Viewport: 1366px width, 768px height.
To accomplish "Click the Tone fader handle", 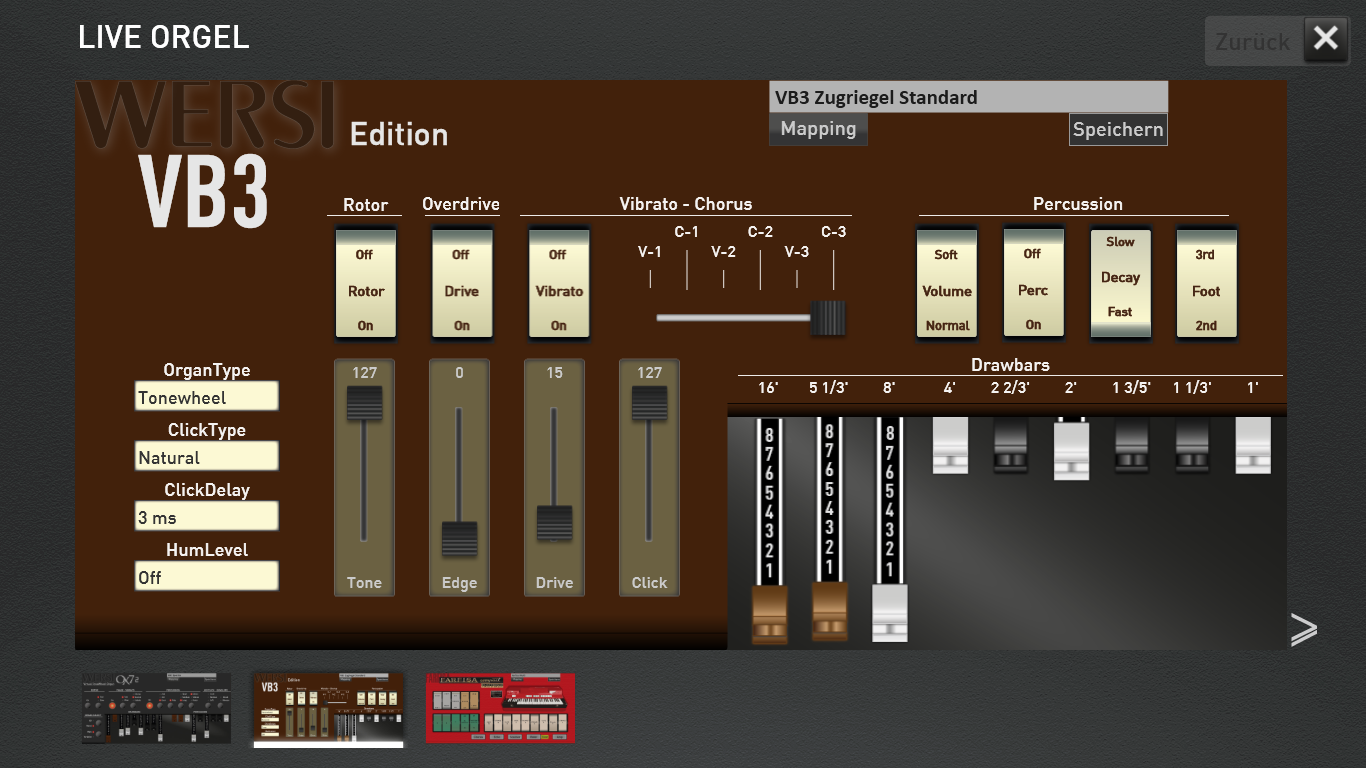I will pos(364,404).
